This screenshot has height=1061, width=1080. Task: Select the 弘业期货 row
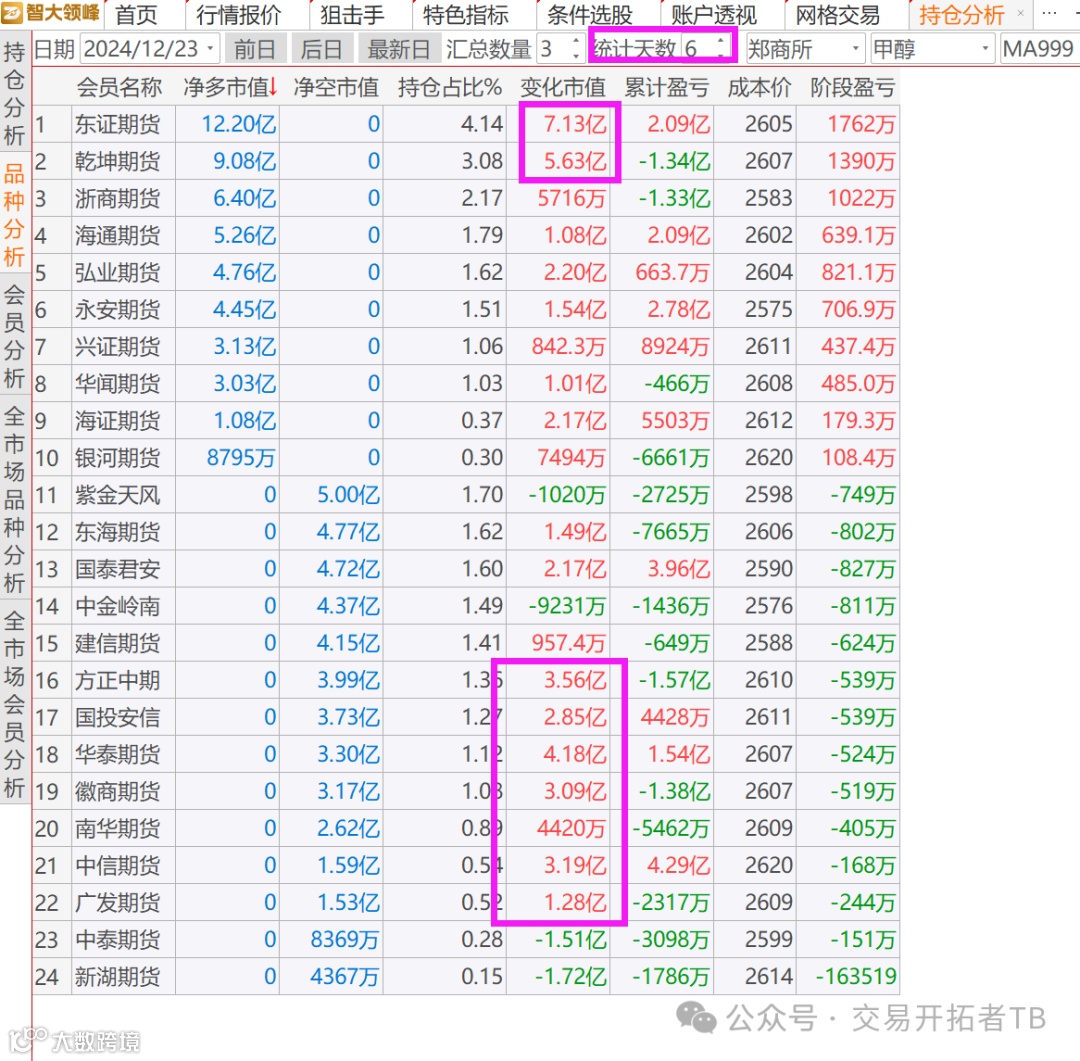[466, 273]
